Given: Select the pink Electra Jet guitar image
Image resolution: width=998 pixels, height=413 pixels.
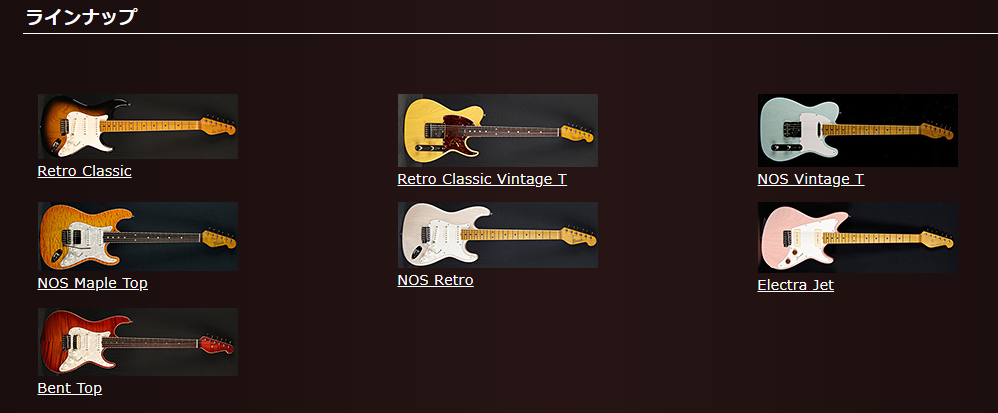Looking at the screenshot, I should click(x=857, y=237).
